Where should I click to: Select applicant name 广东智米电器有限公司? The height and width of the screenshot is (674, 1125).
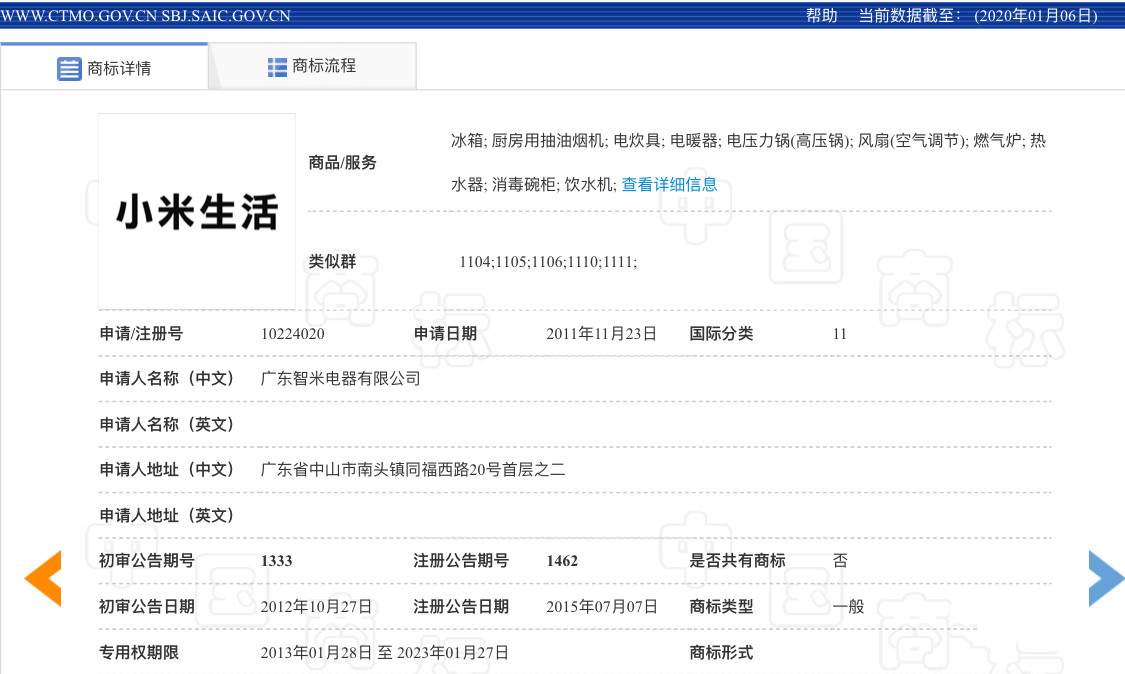pos(340,378)
